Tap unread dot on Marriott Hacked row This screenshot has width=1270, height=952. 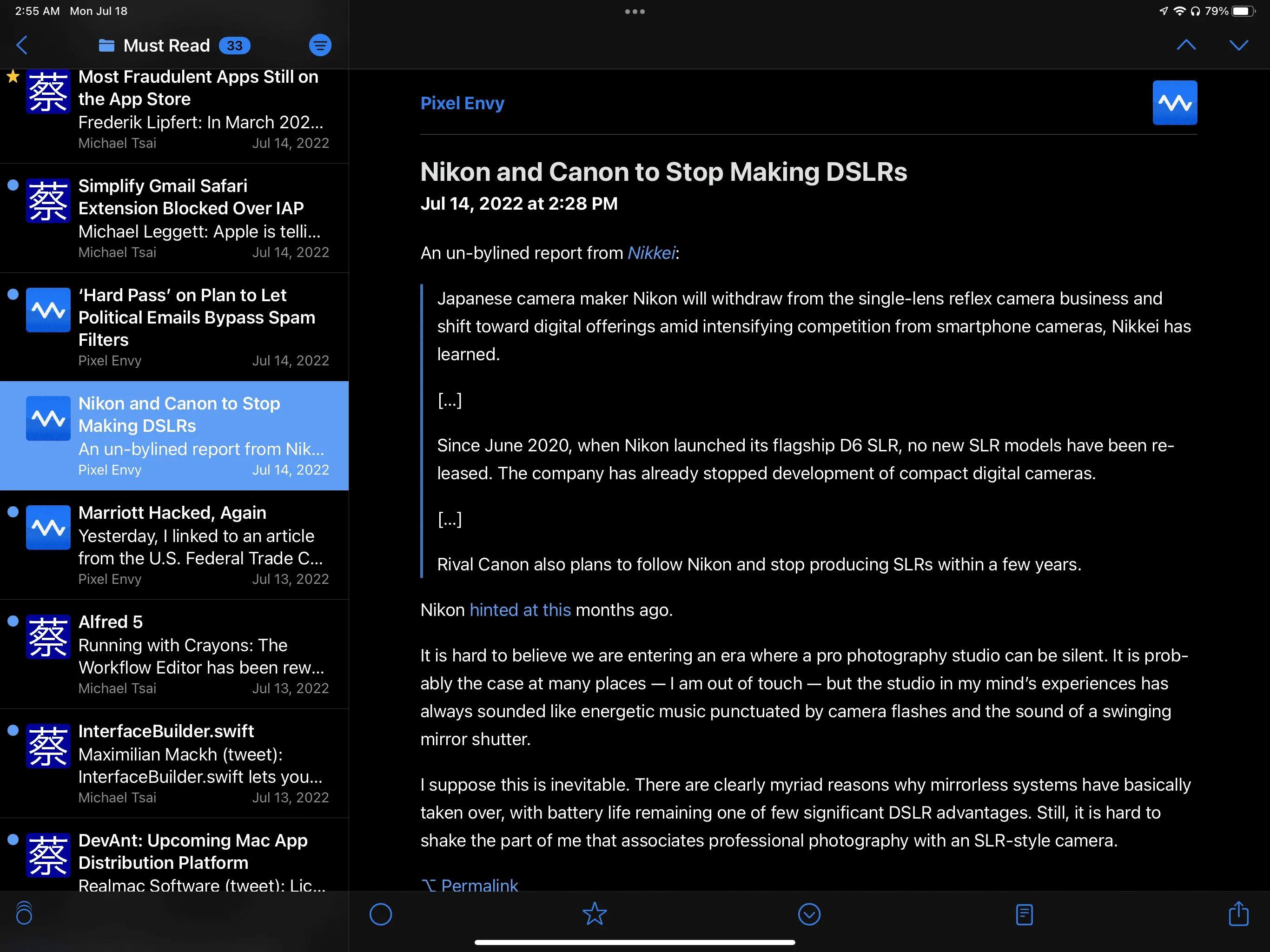pos(13,512)
